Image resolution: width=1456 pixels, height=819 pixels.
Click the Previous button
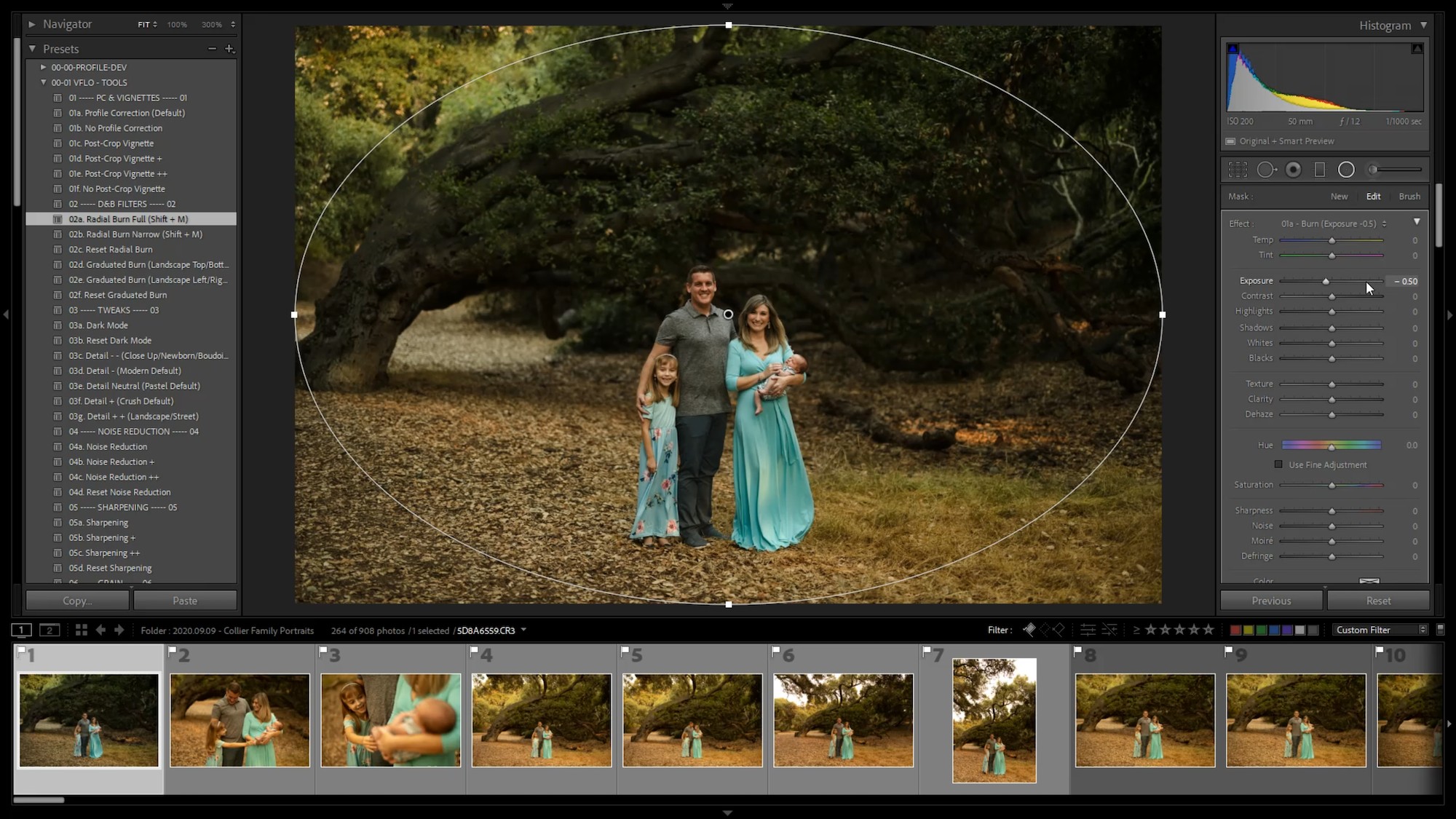(1271, 601)
